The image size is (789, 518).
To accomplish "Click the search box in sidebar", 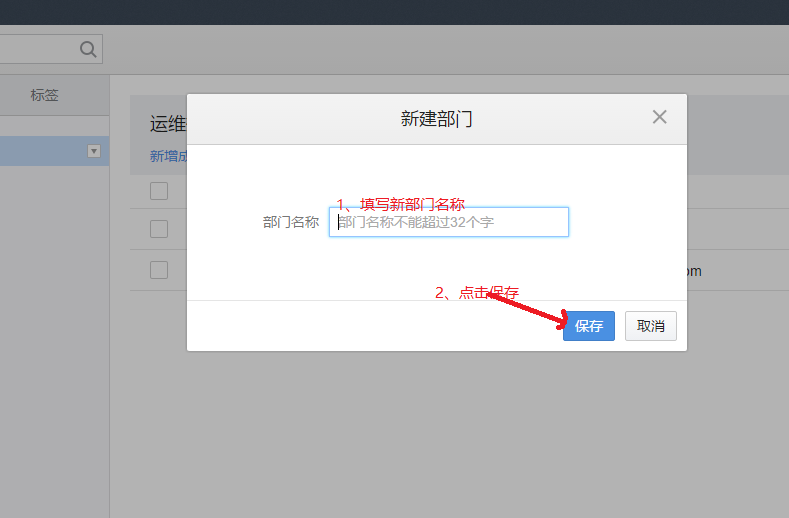I will (50, 49).
